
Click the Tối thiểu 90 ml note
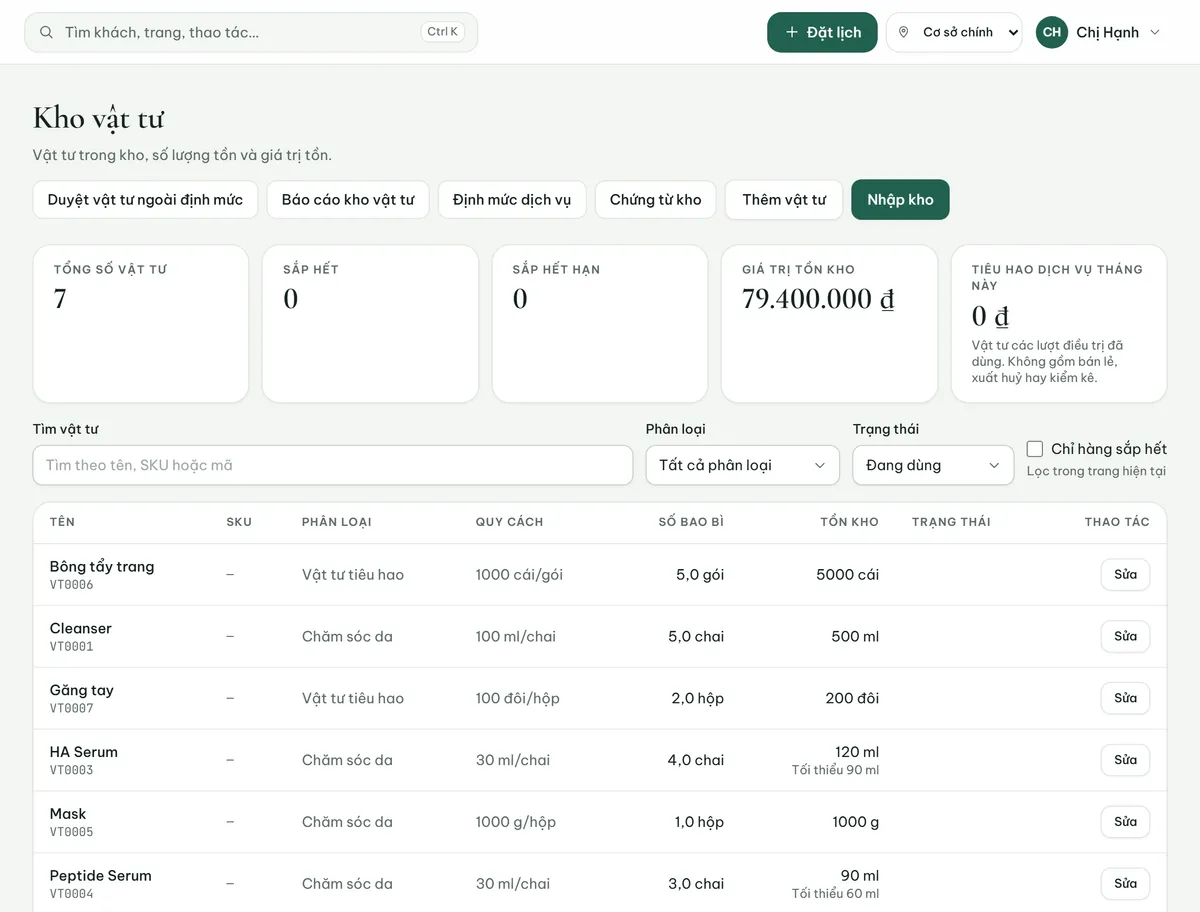(x=835, y=770)
